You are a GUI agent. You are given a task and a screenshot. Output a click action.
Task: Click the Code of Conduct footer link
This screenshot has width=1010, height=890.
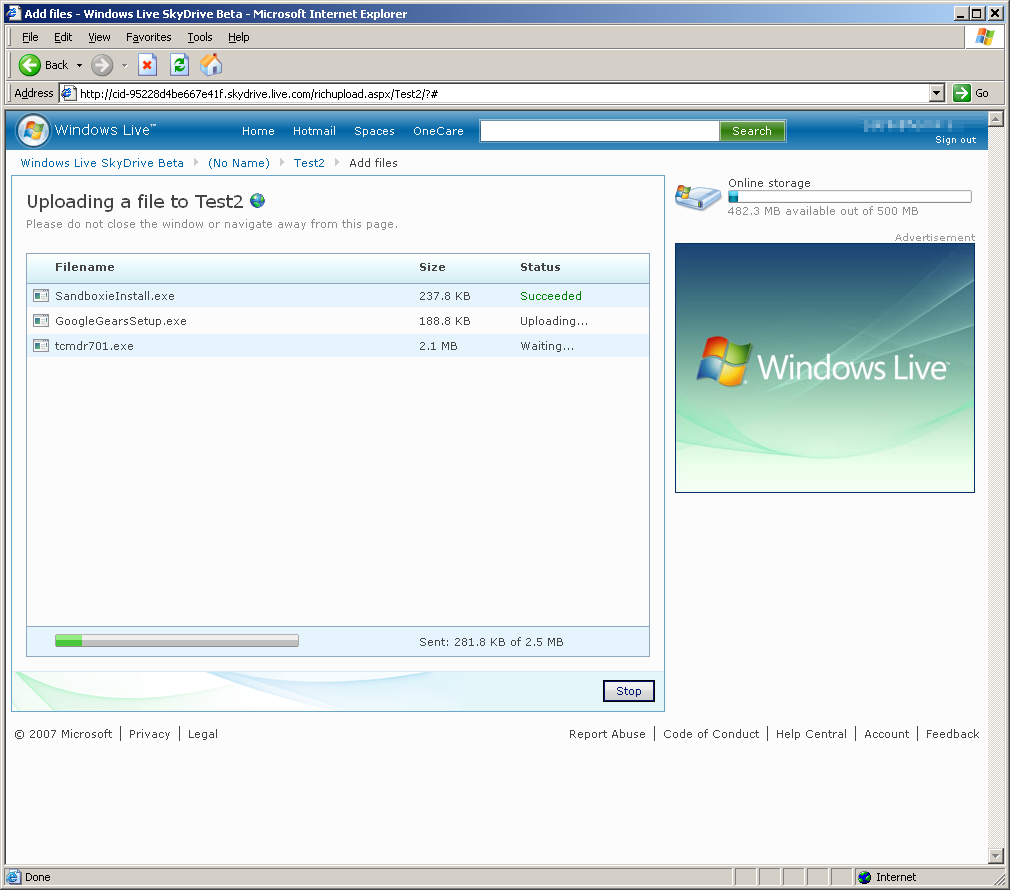pos(711,734)
